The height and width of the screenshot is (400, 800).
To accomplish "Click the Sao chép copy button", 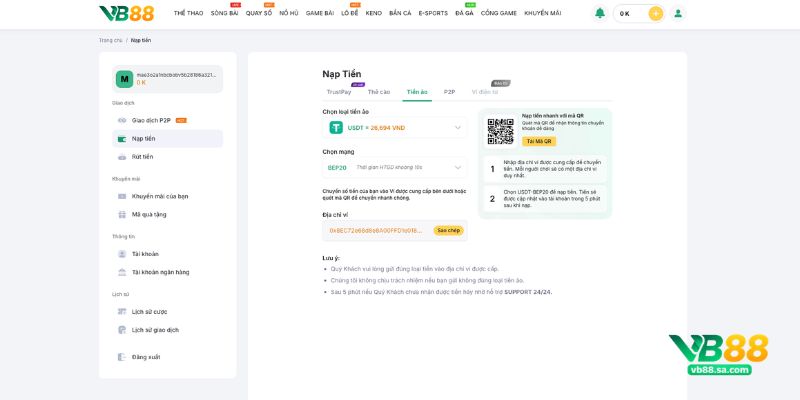I will tap(448, 231).
